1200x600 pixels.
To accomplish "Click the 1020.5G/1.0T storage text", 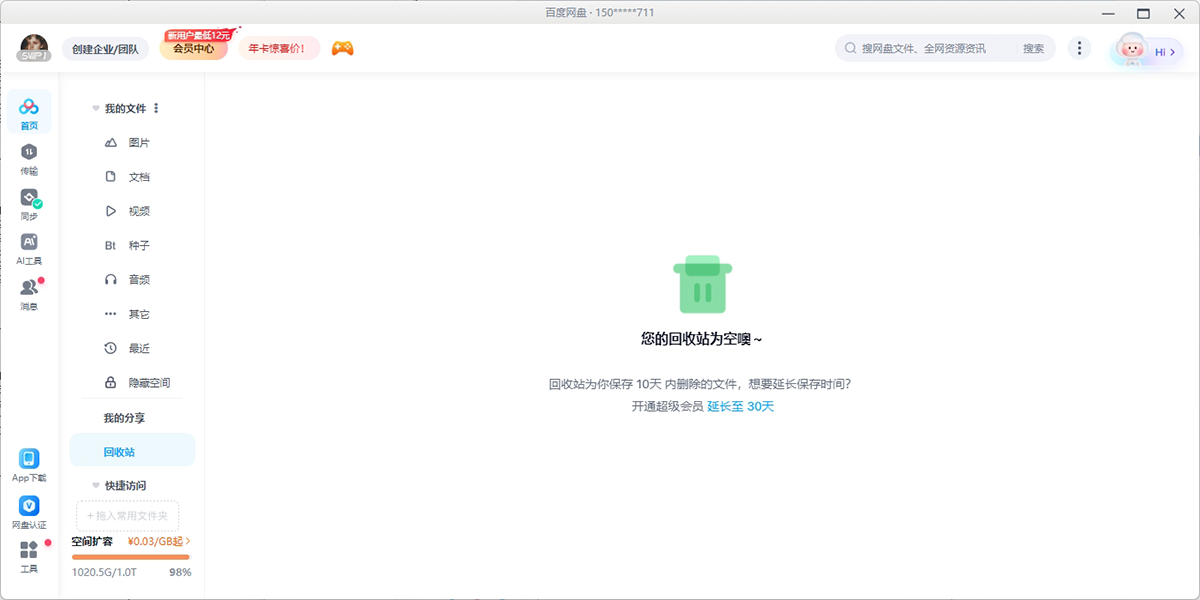I will pyautogui.click(x=104, y=573).
